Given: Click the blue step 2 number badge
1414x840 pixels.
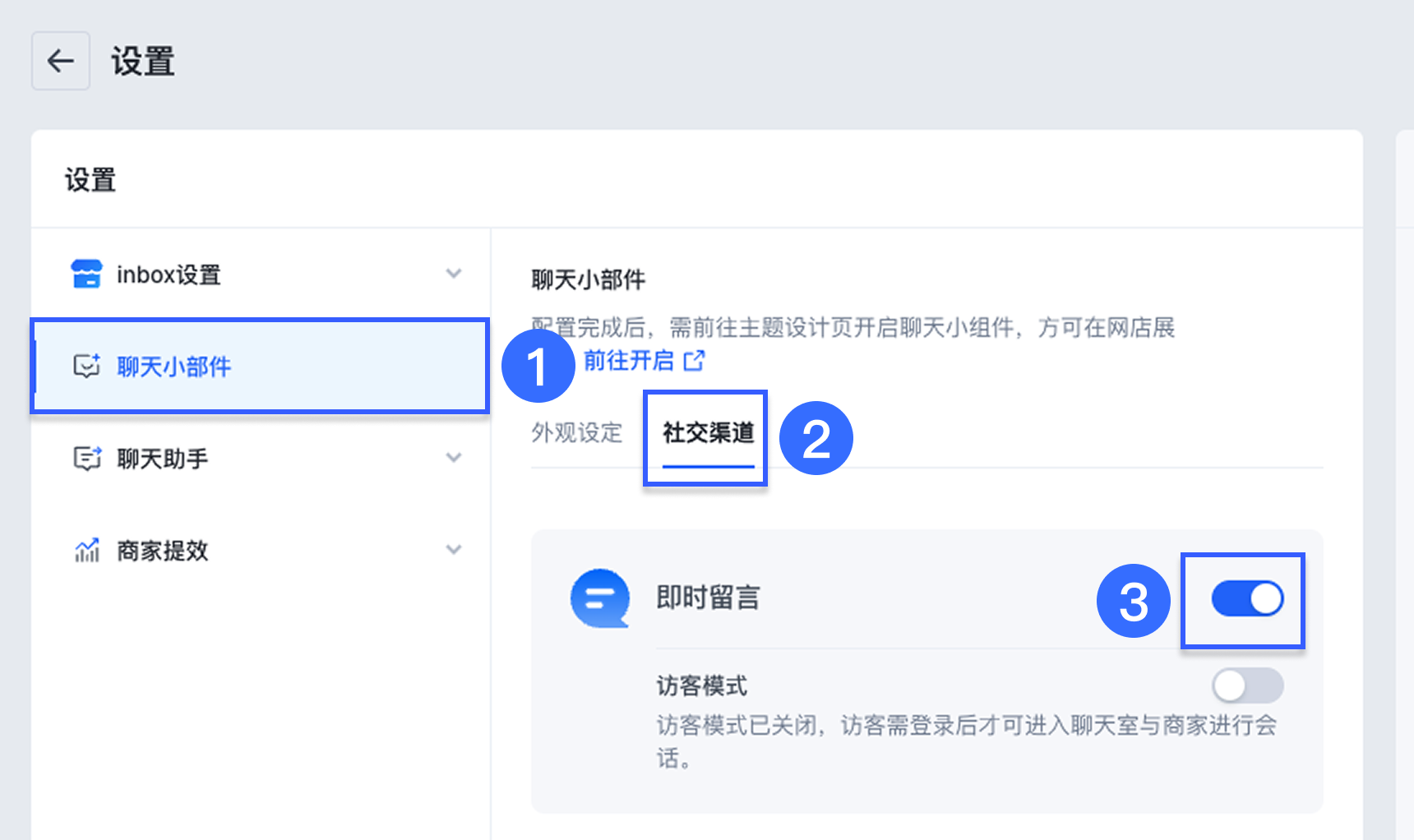Looking at the screenshot, I should [816, 438].
